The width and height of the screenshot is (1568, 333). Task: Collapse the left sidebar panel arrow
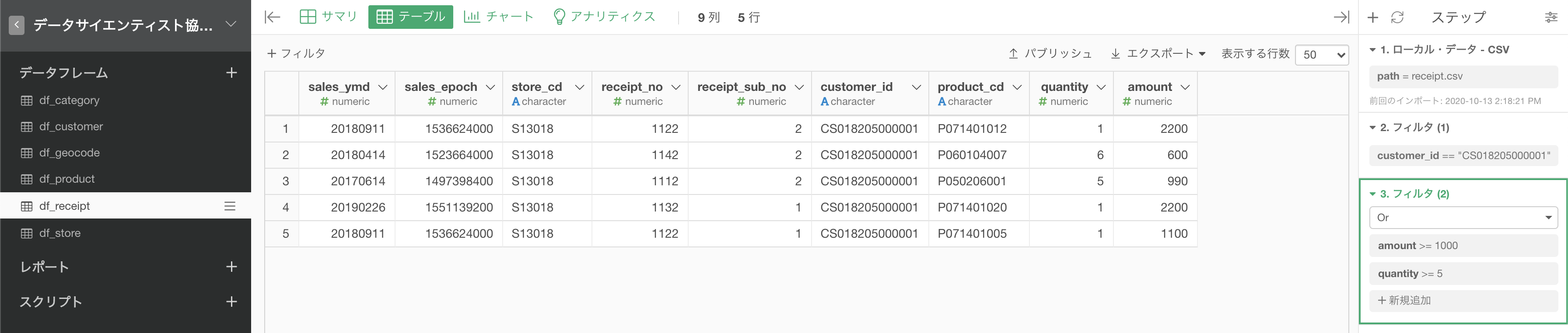click(272, 17)
